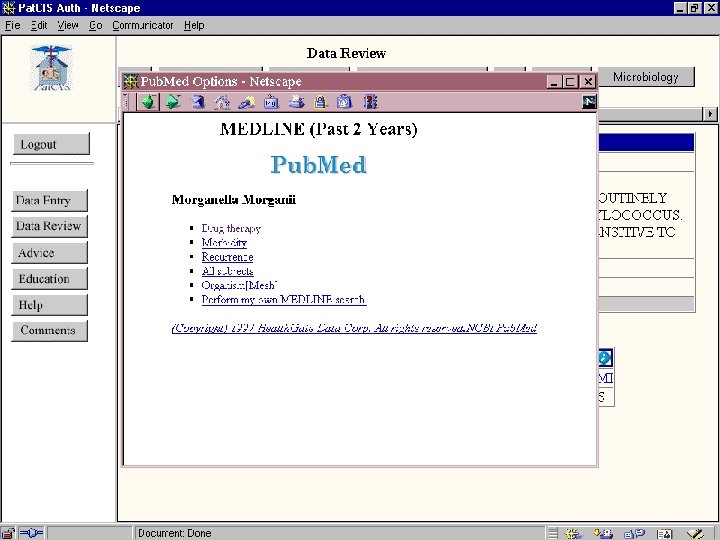Open Newsgroups icon in the component bar
Screen dimensions: 720x540
pyautogui.click(x=634, y=534)
